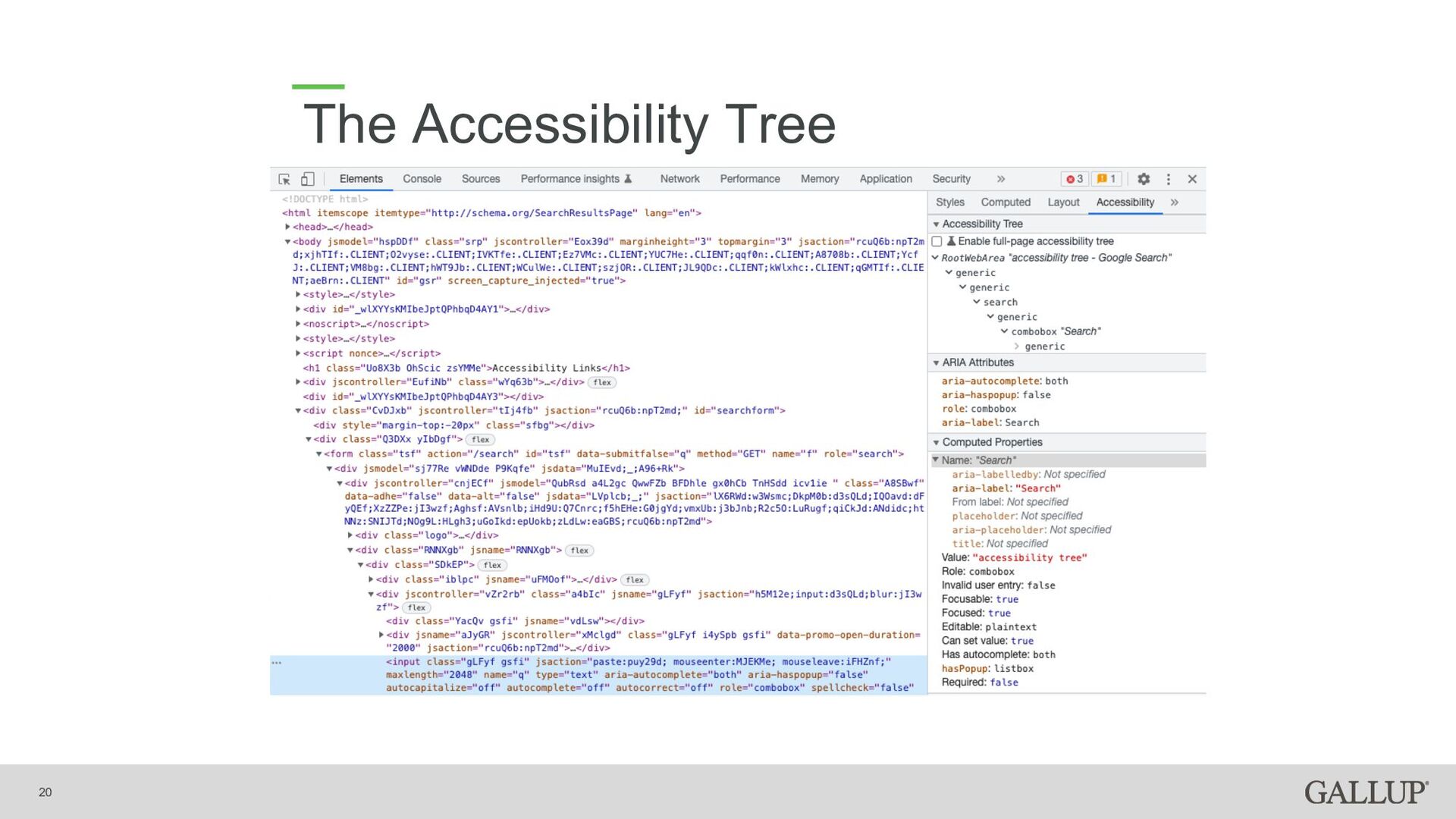The width and height of the screenshot is (1456, 819).
Task: Open the Memory tab
Action: (x=820, y=179)
